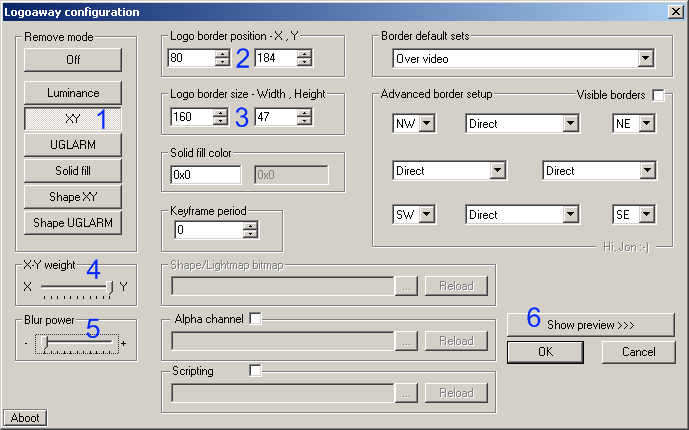Image resolution: width=689 pixels, height=430 pixels.
Task: Click Show preview >>> button
Action: click(591, 325)
